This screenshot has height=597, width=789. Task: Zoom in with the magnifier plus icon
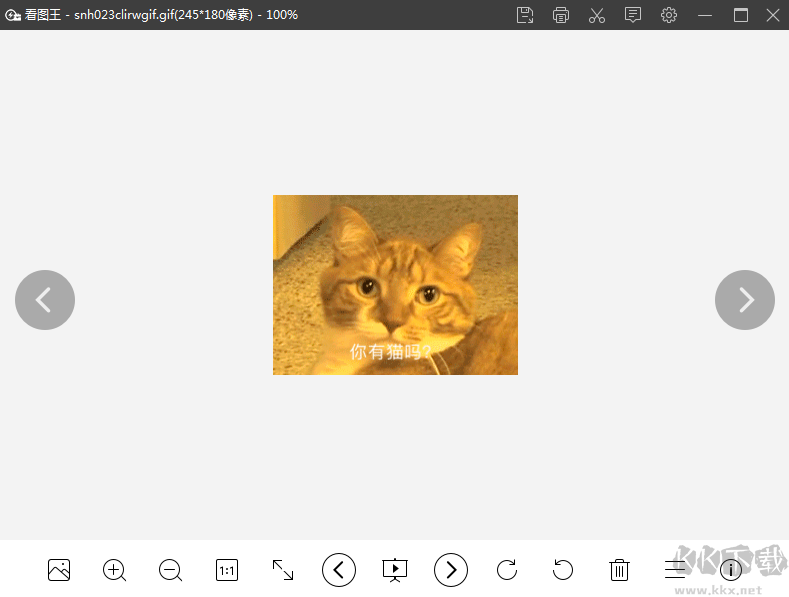pyautogui.click(x=115, y=570)
